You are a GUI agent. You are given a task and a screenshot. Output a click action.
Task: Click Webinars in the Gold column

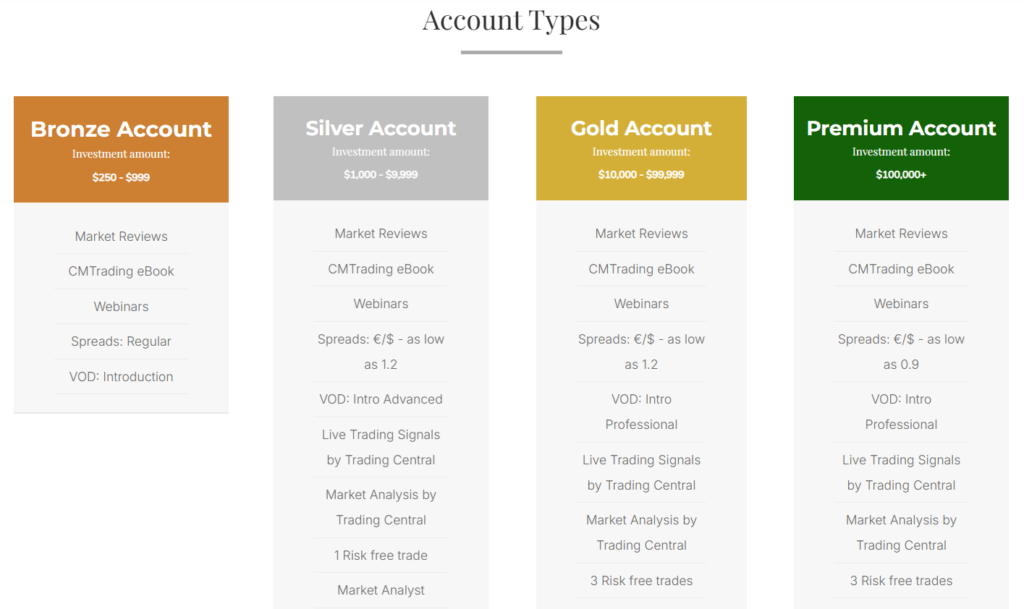point(641,304)
